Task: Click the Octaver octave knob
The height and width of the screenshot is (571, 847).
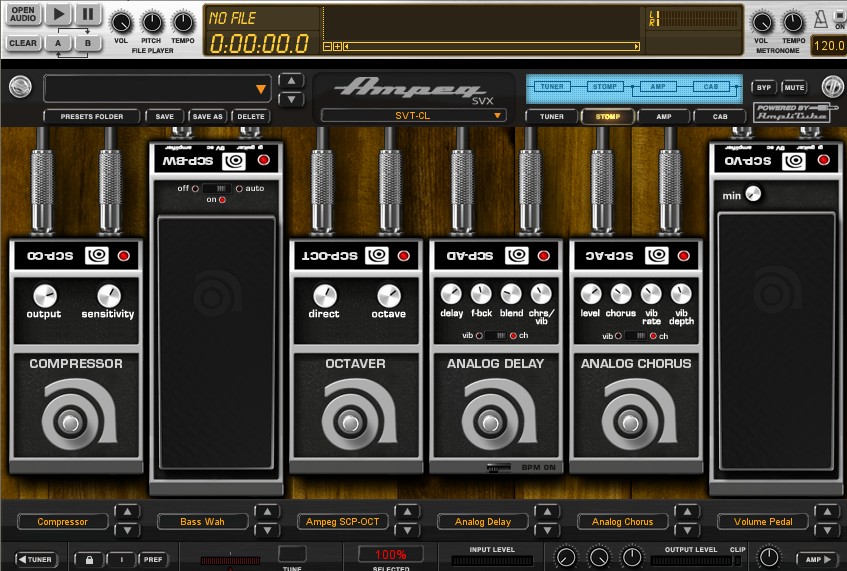Action: point(388,296)
